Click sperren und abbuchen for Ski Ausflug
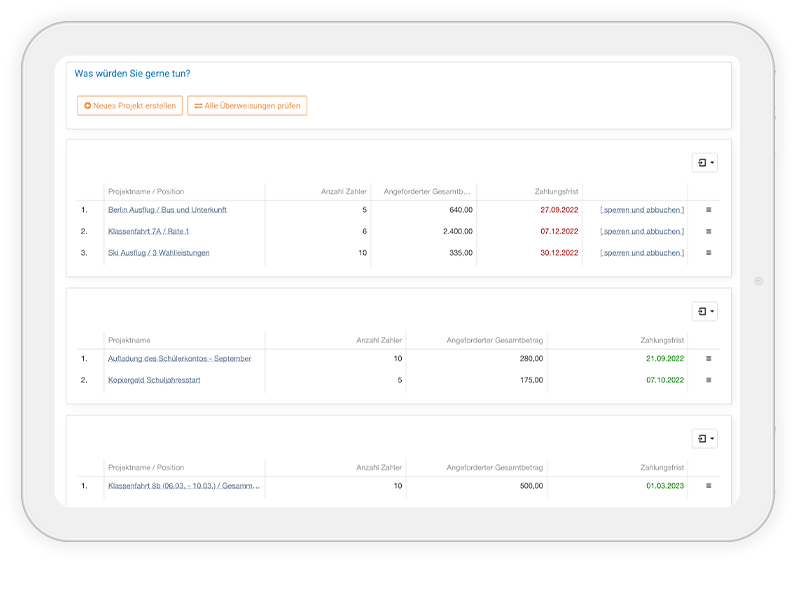The width and height of the screenshot is (800, 600). (641, 253)
